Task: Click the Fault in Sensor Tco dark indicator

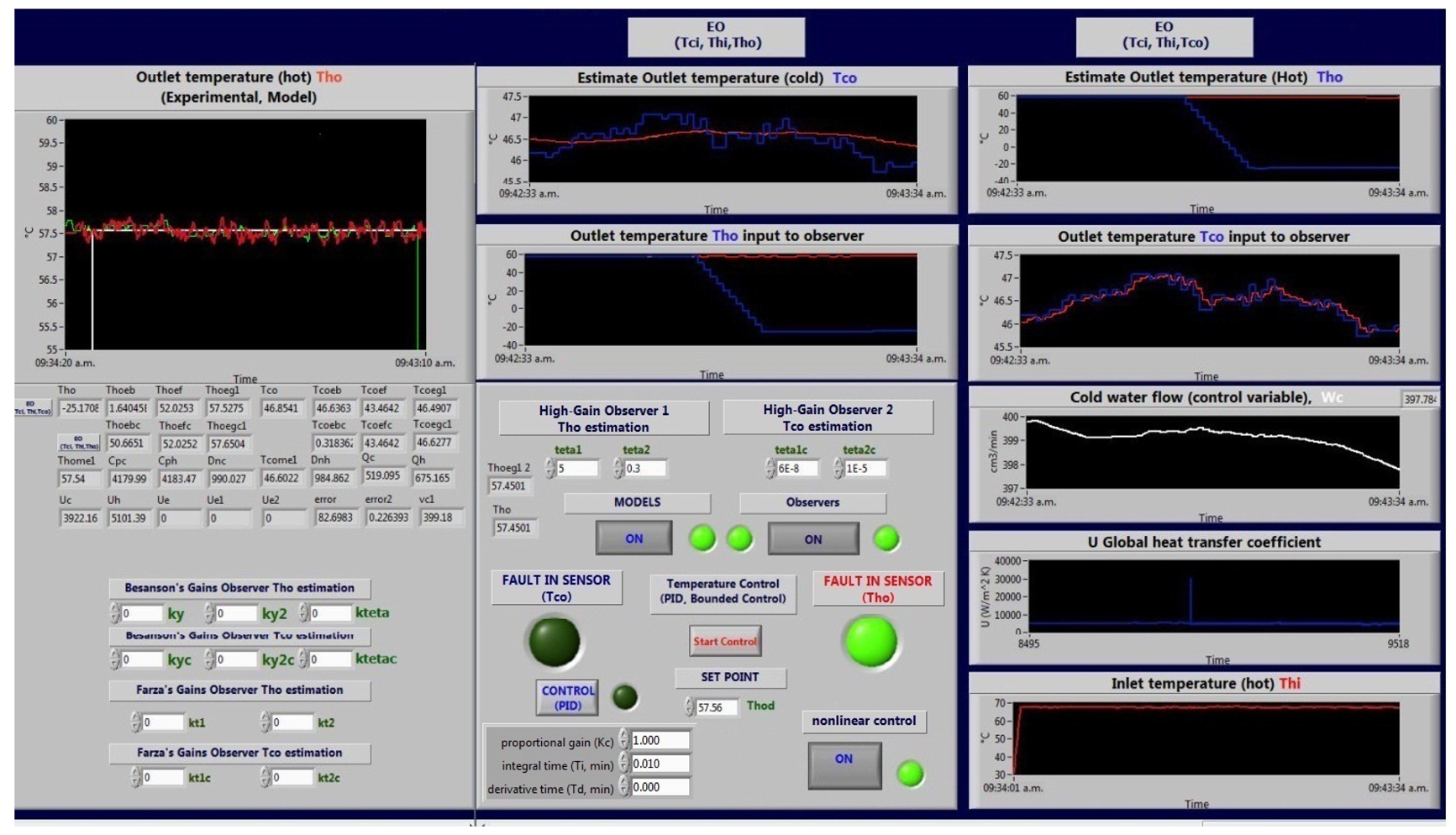Action: tap(554, 642)
